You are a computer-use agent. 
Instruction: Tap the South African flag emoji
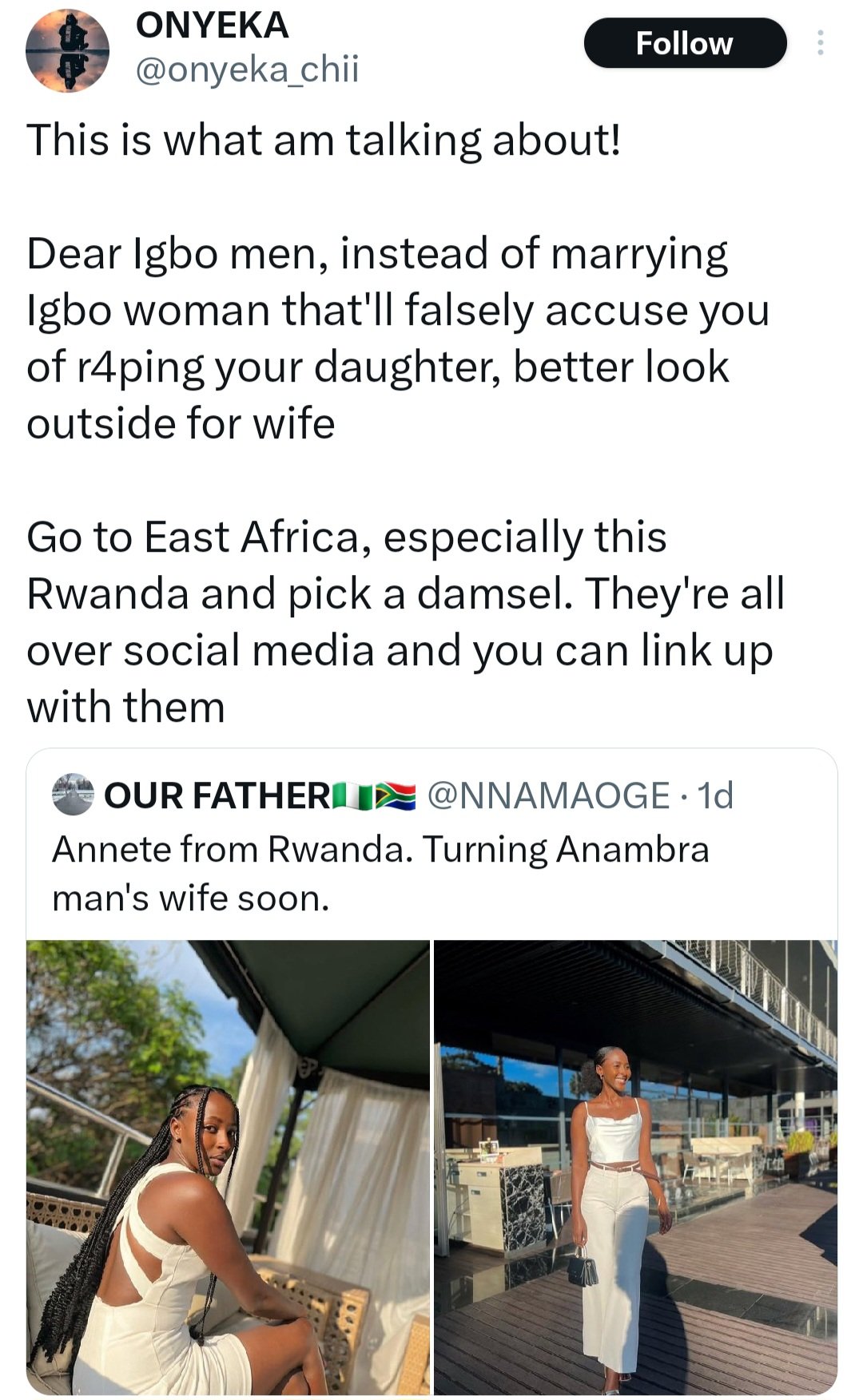coord(396,795)
